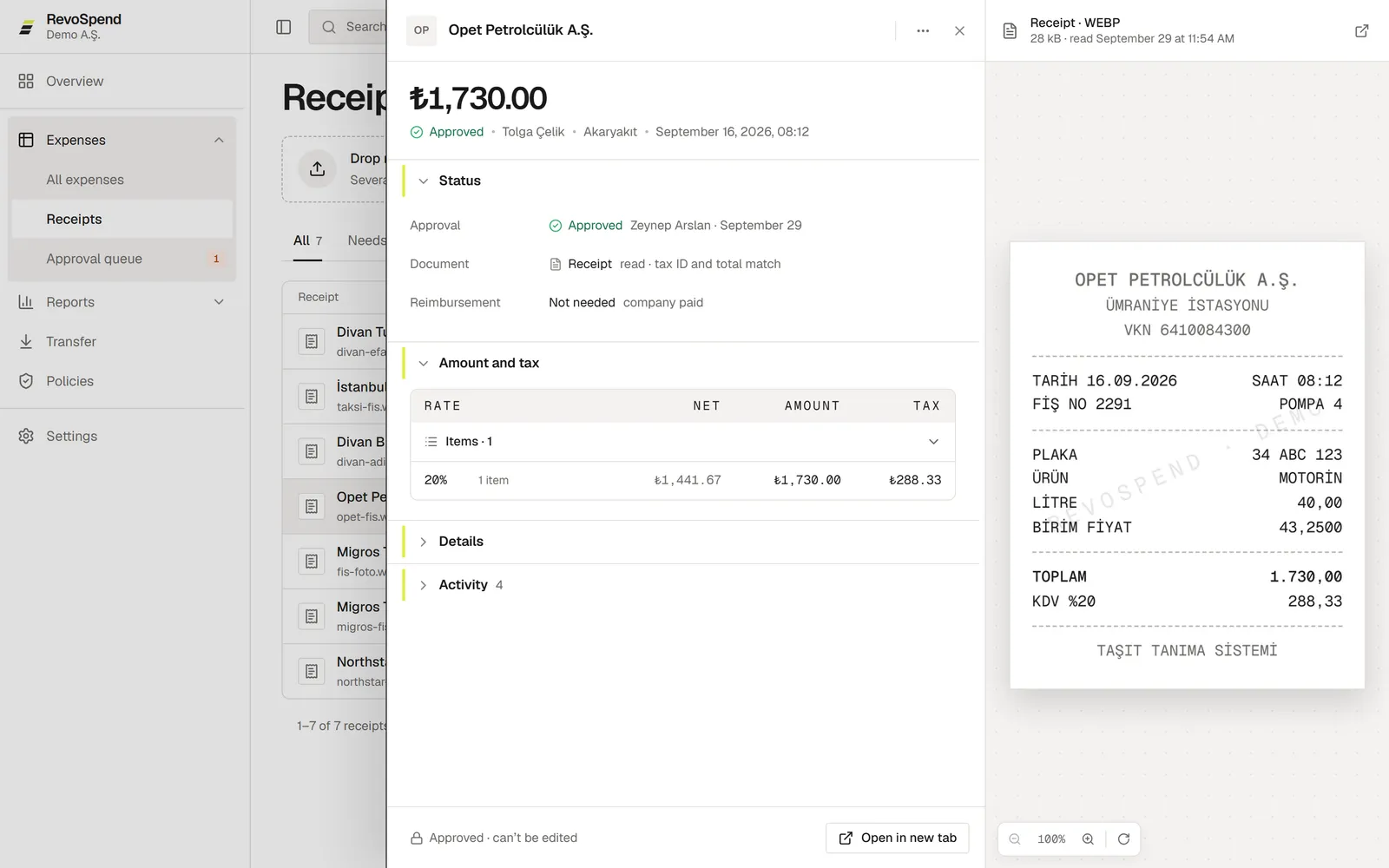Zoom in on the receipt preview
The width and height of the screenshot is (1389, 868).
1088,838
